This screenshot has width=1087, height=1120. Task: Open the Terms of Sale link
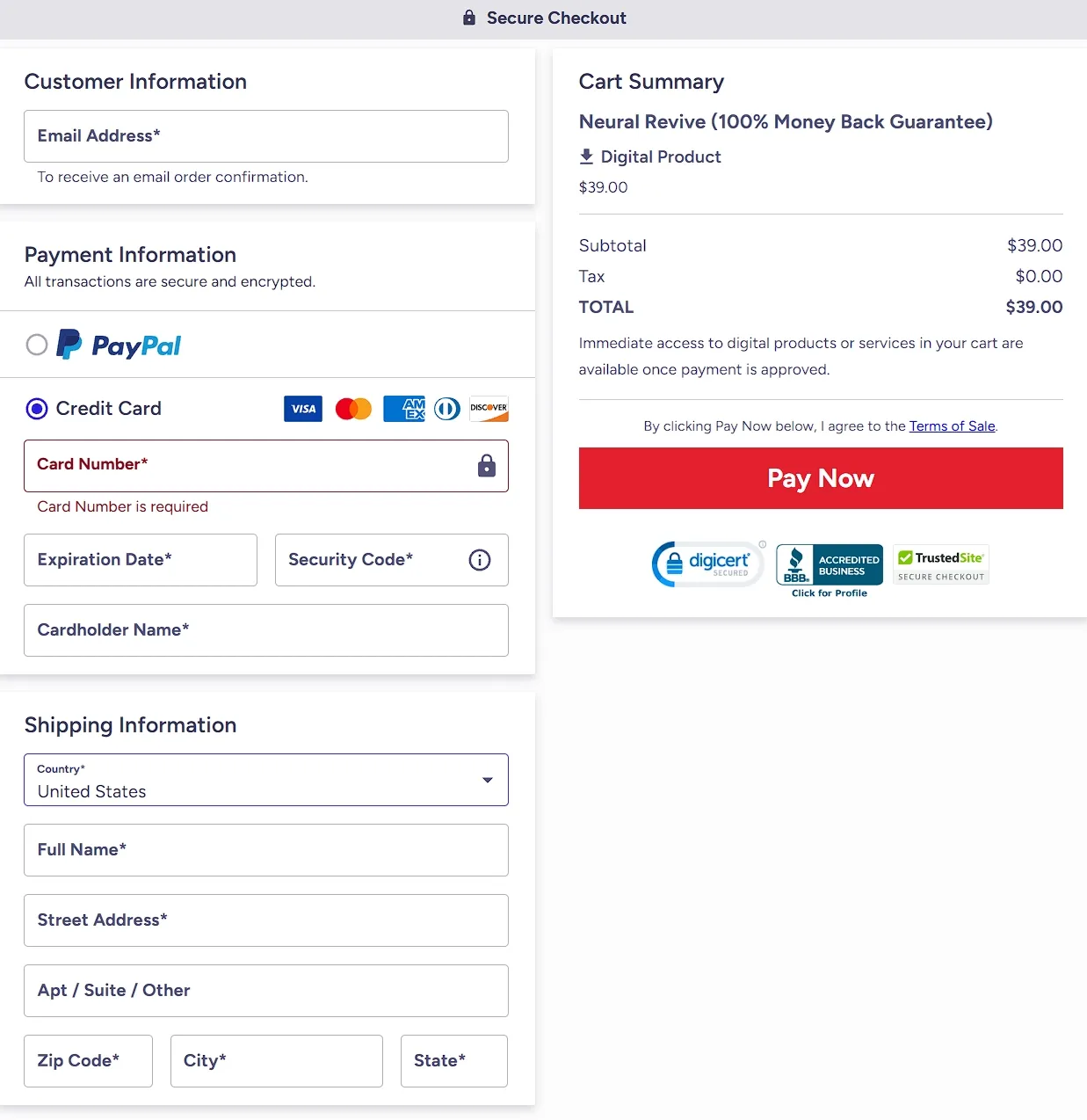pyautogui.click(x=952, y=425)
